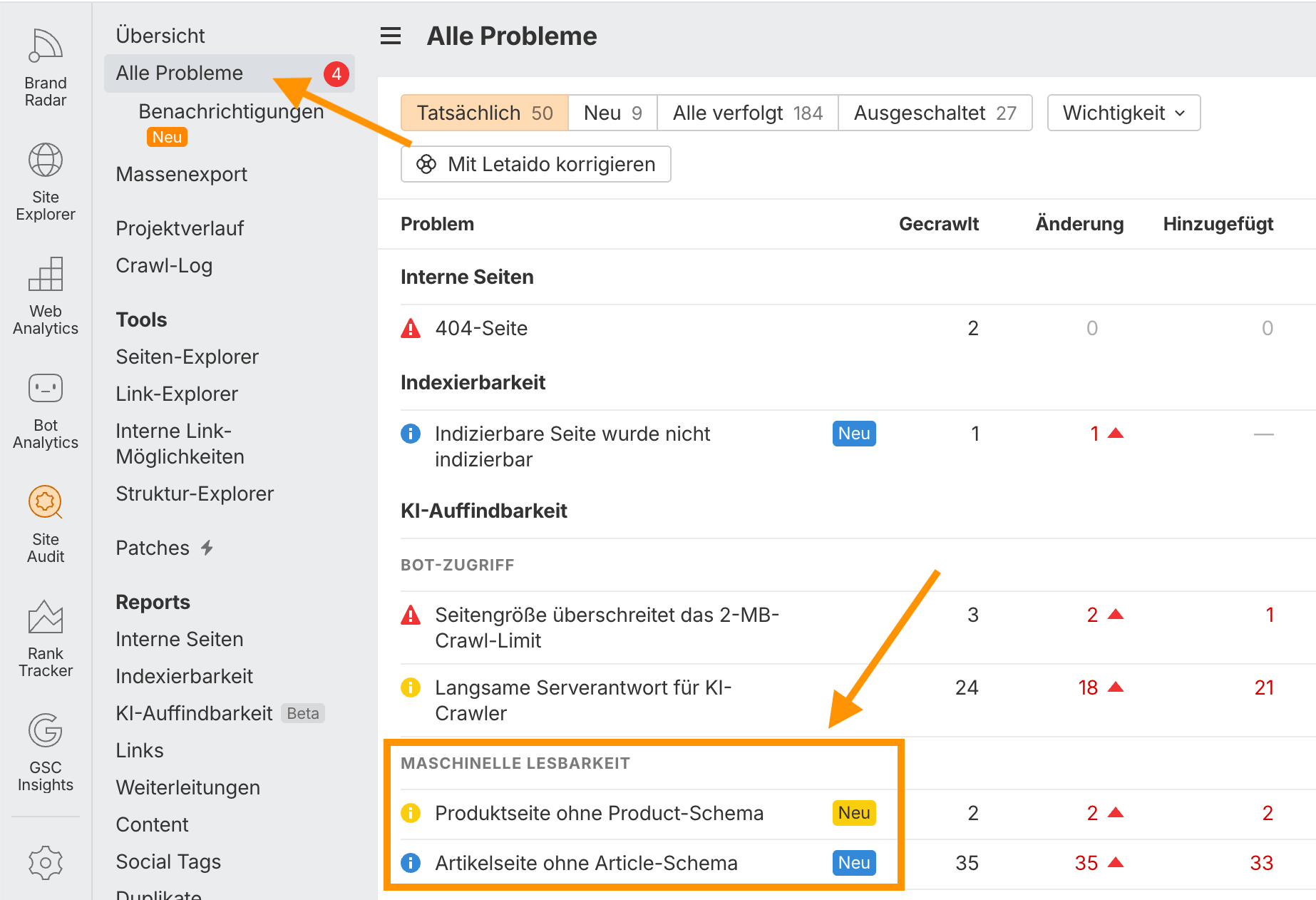This screenshot has width=1316, height=900.
Task: Click blue info icon for Indizierbare Seite issue
Action: click(411, 434)
